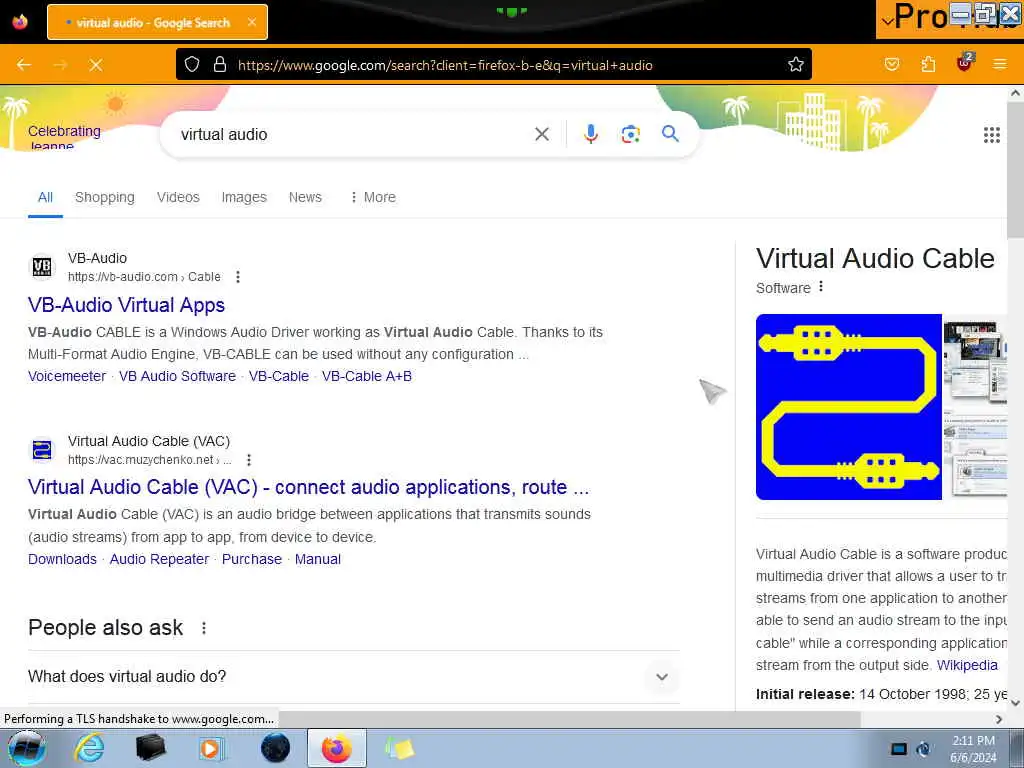1024x768 pixels.
Task: Stop loading the page
Action: pos(96,65)
